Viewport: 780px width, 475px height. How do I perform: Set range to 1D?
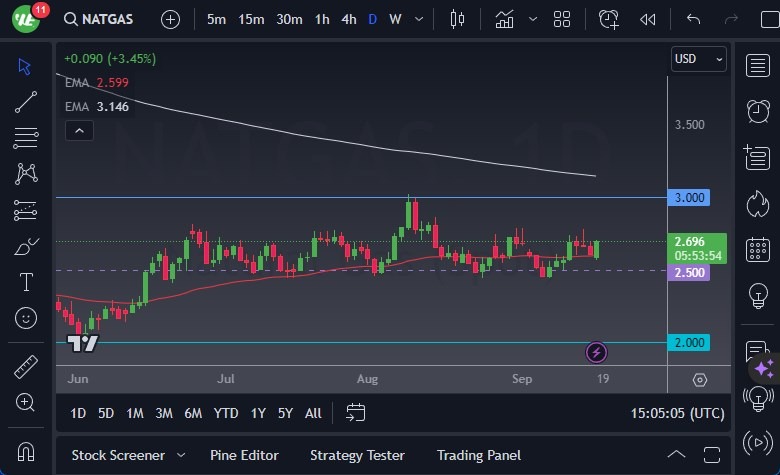[x=78, y=413]
